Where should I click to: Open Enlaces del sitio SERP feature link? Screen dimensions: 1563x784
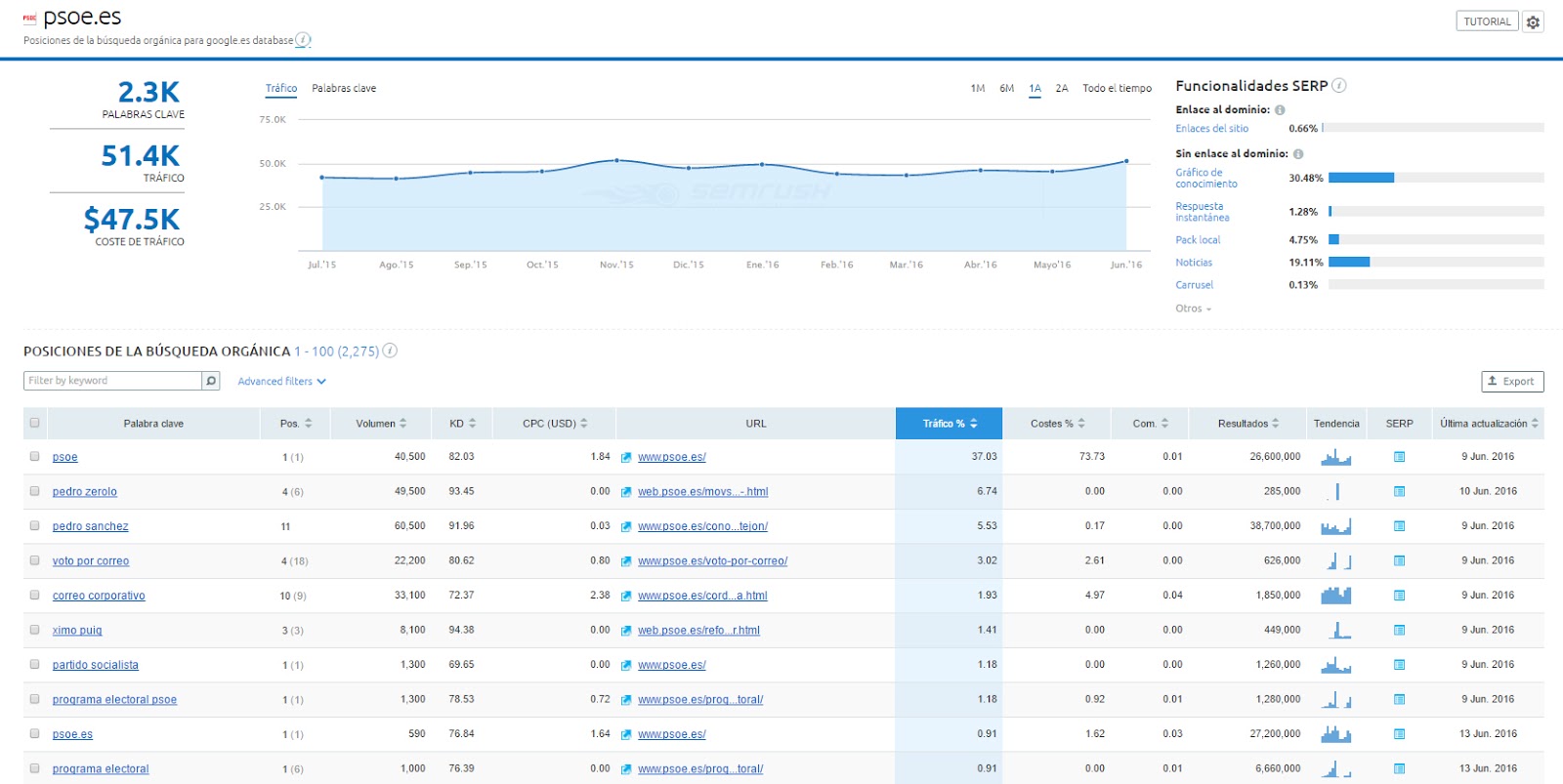[x=1211, y=129]
